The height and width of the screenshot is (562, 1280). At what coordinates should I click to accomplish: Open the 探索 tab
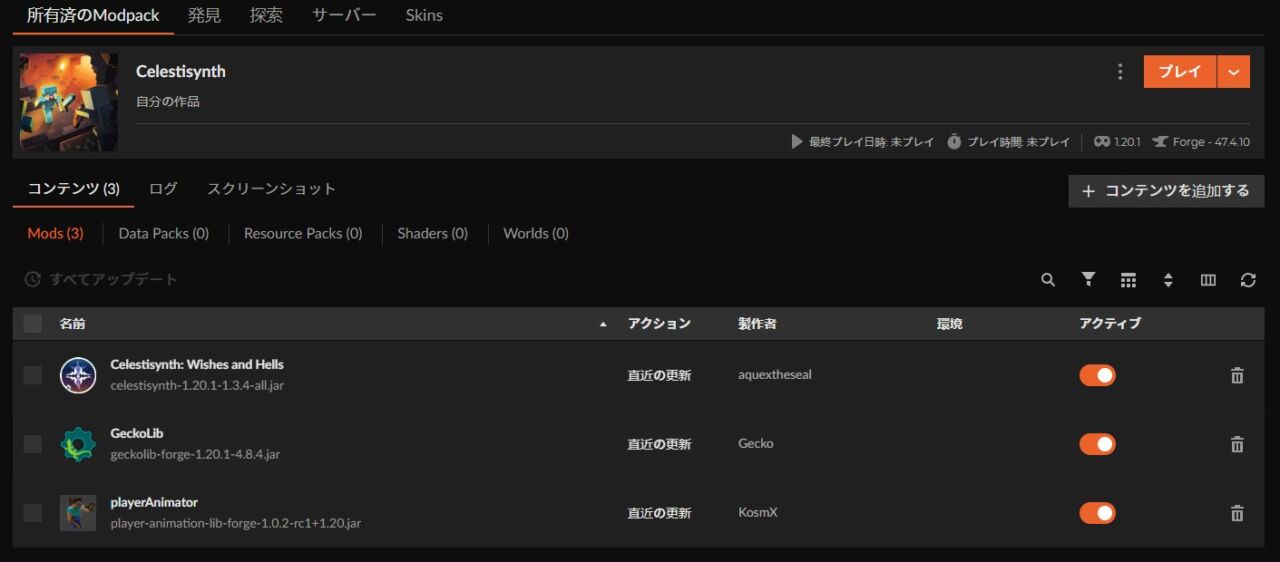click(266, 16)
